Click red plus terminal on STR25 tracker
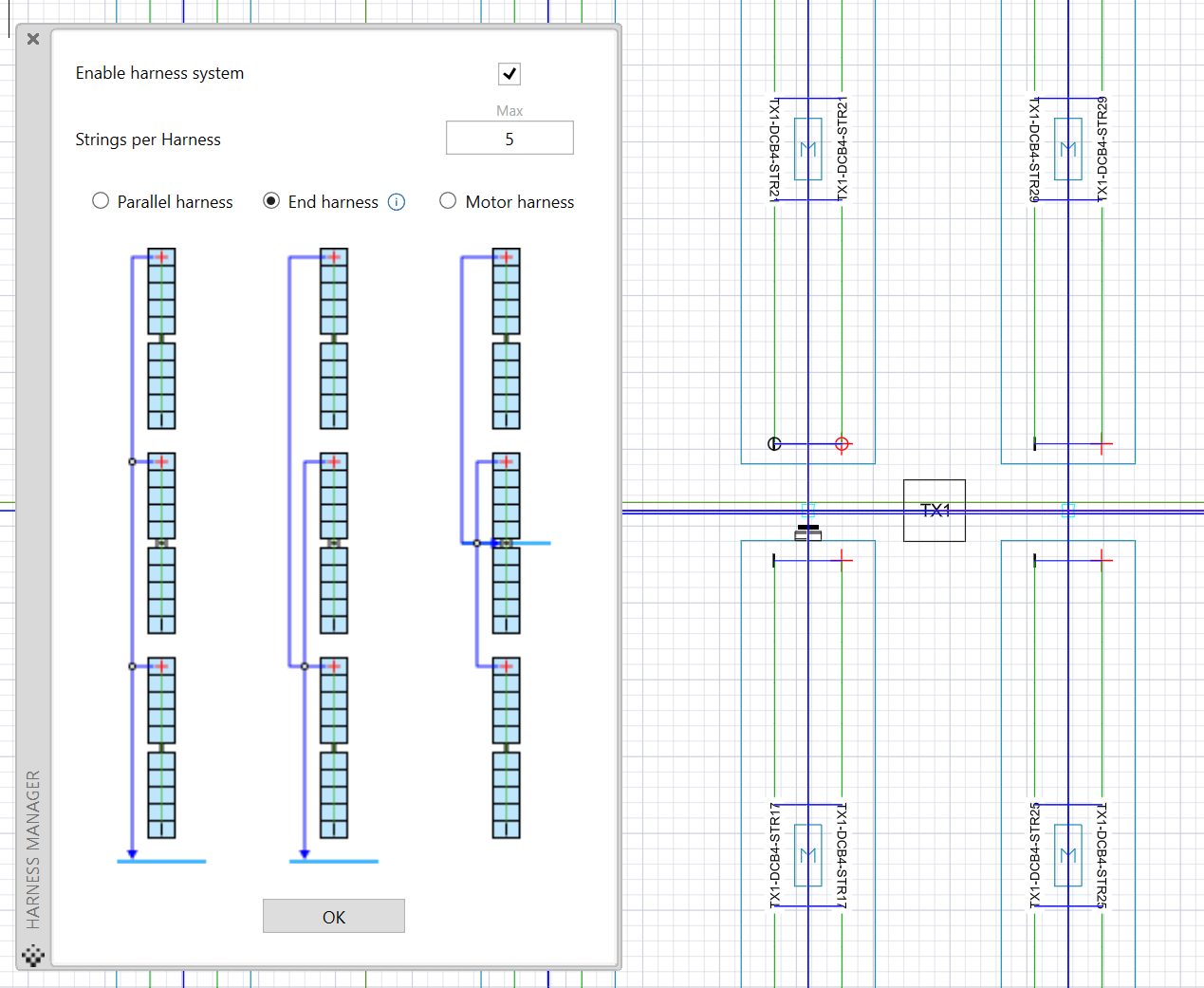1204x988 pixels. 1102,560
